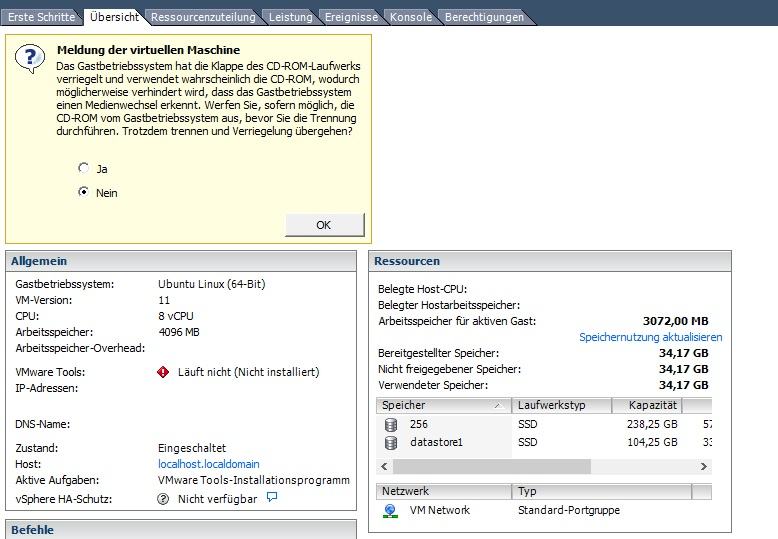Open the Erste Schritte tab
This screenshot has width=778, height=539.
41,17
